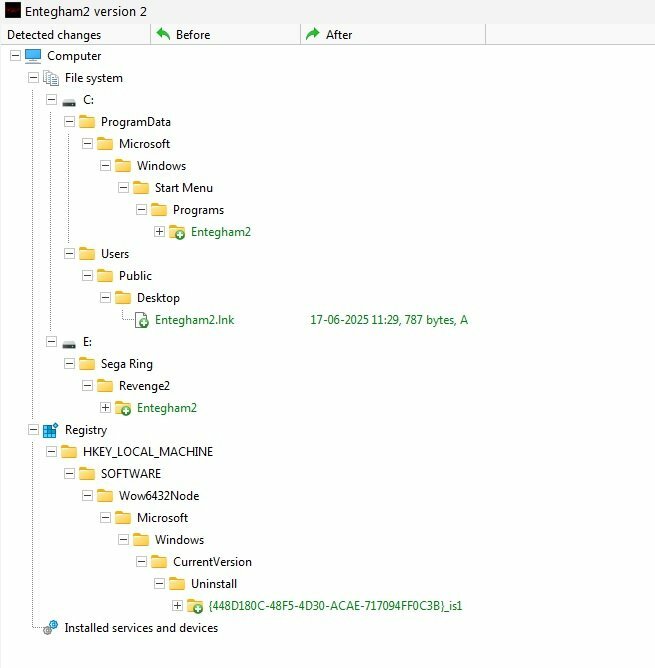The image size is (655, 668).
Task: Click the Uninstall folder icon
Action: [x=177, y=584]
